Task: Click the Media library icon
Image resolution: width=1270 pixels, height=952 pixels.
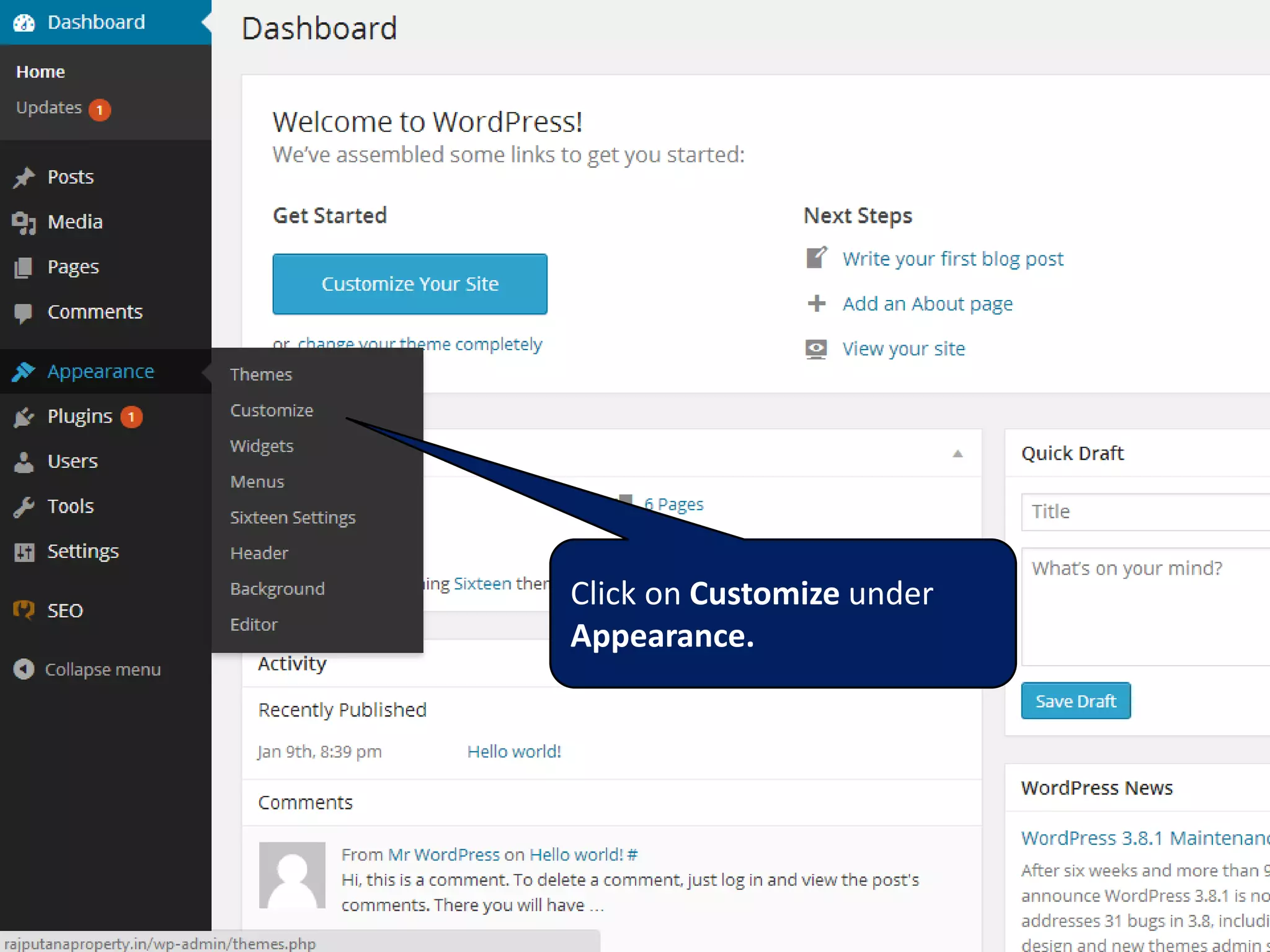Action: pos(24,223)
